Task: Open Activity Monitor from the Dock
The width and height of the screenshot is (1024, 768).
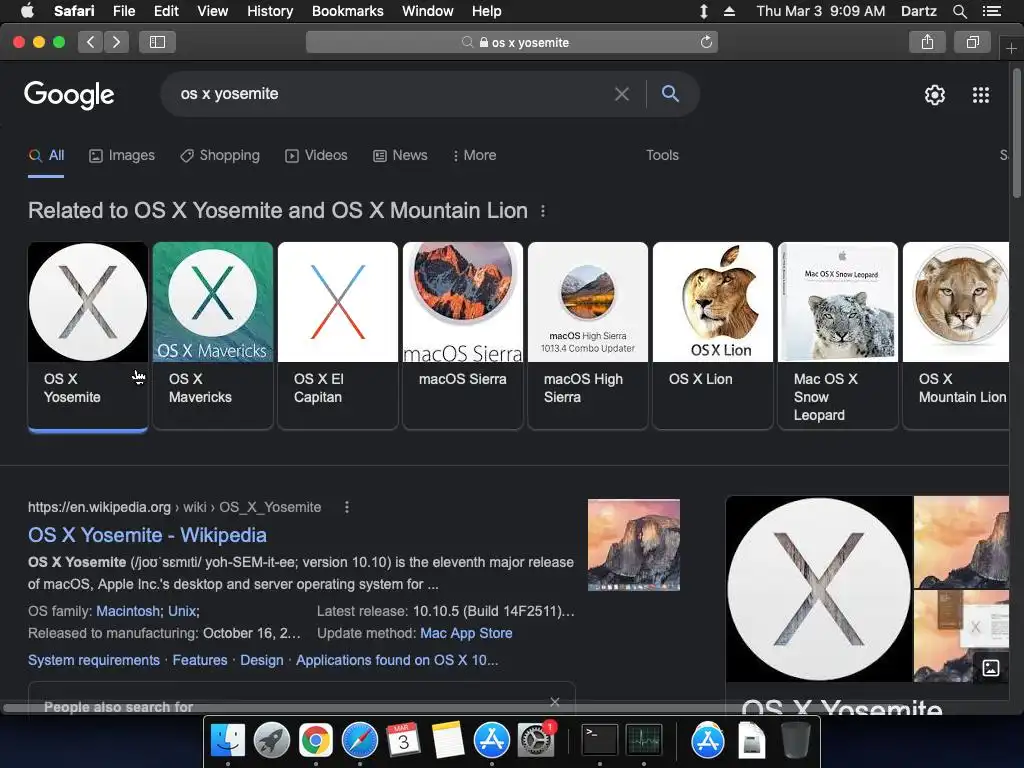Action: pos(643,740)
